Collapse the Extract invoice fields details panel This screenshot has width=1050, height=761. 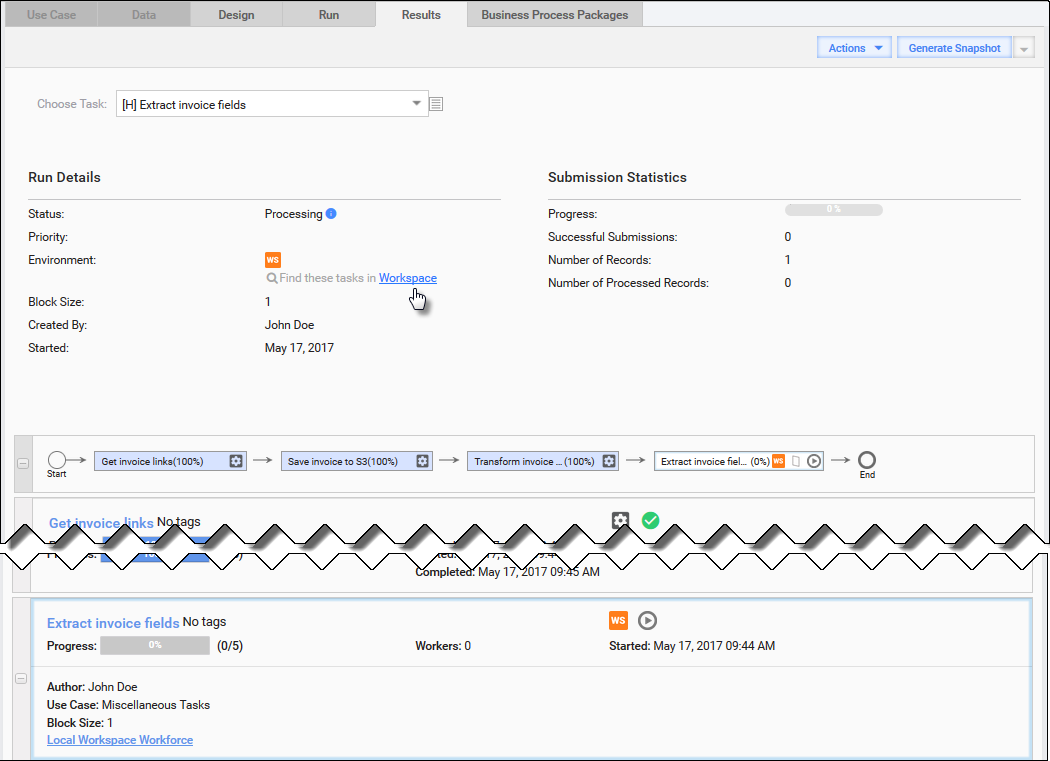click(21, 679)
